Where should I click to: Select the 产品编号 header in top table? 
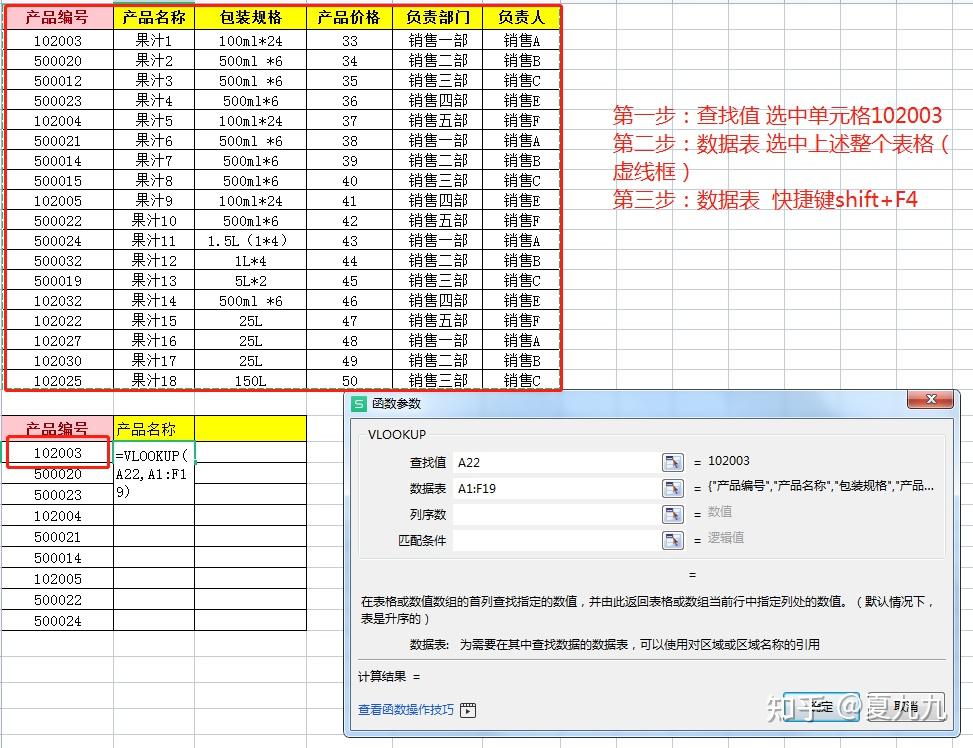click(58, 17)
